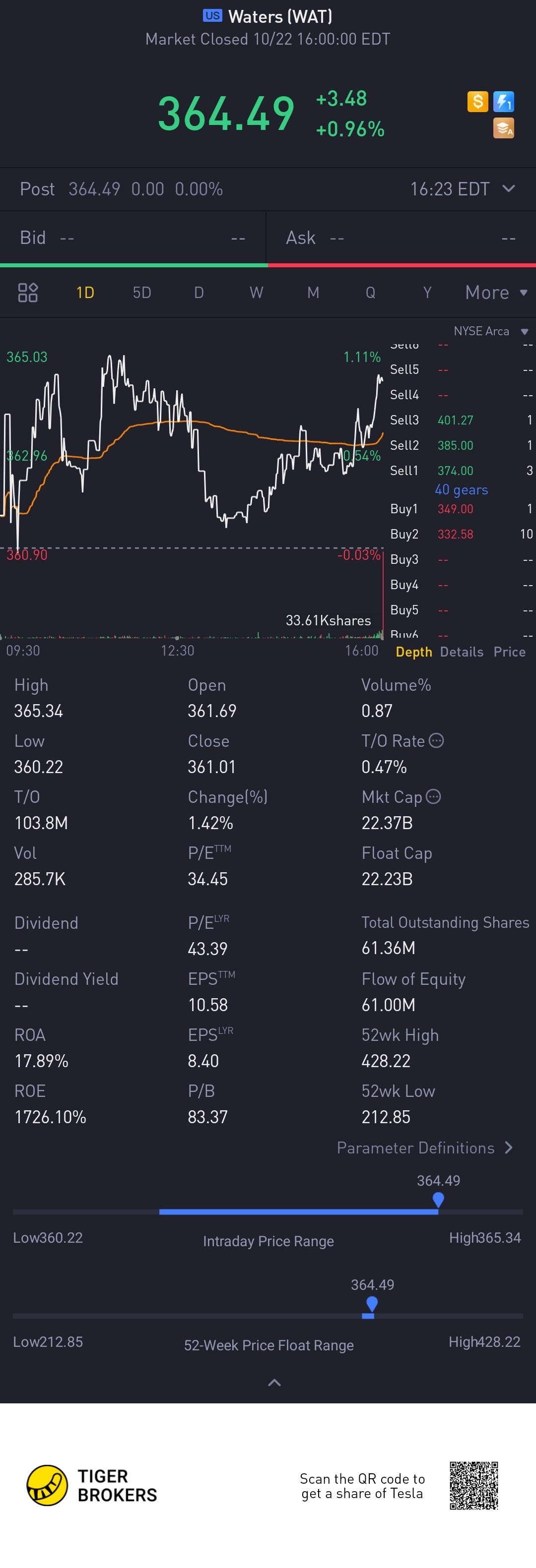Tap the T/O Rate info icon

pyautogui.click(x=436, y=740)
